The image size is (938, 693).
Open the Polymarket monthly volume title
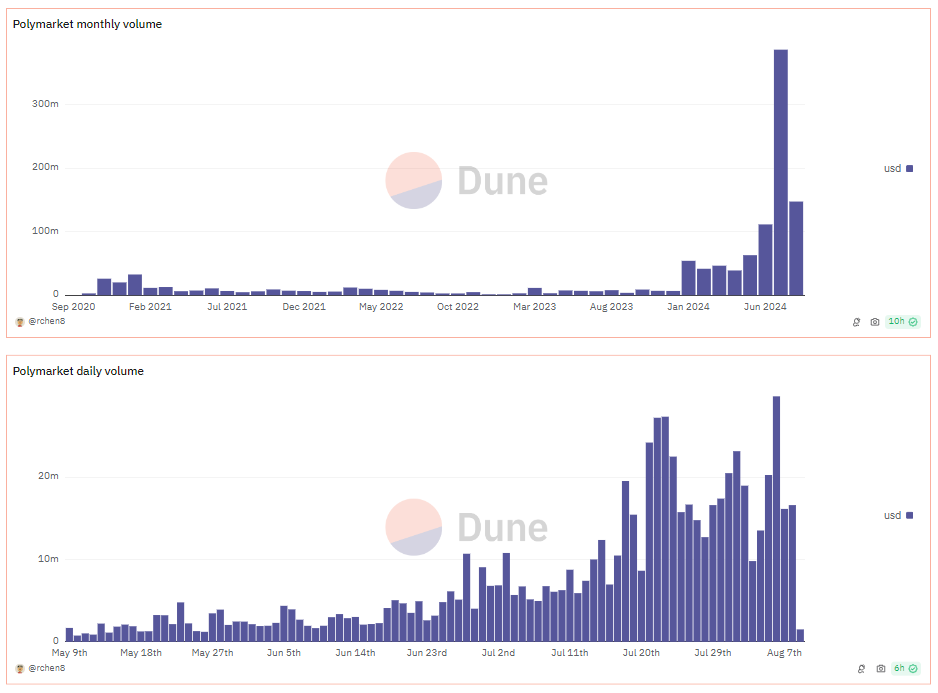tap(87, 24)
